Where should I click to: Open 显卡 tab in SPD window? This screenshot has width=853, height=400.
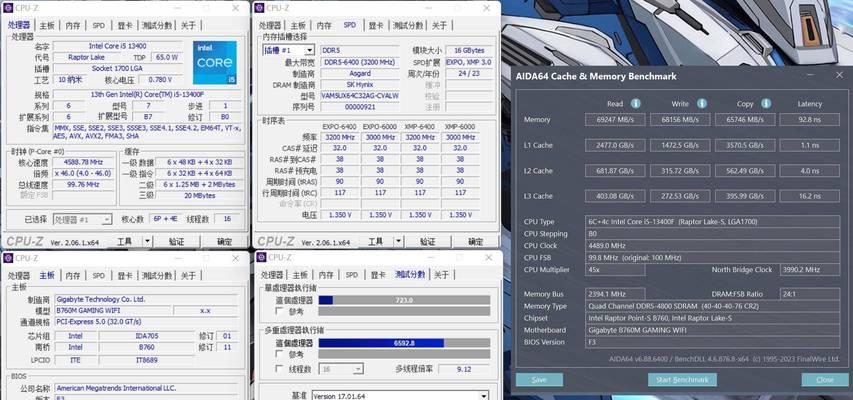[x=376, y=25]
